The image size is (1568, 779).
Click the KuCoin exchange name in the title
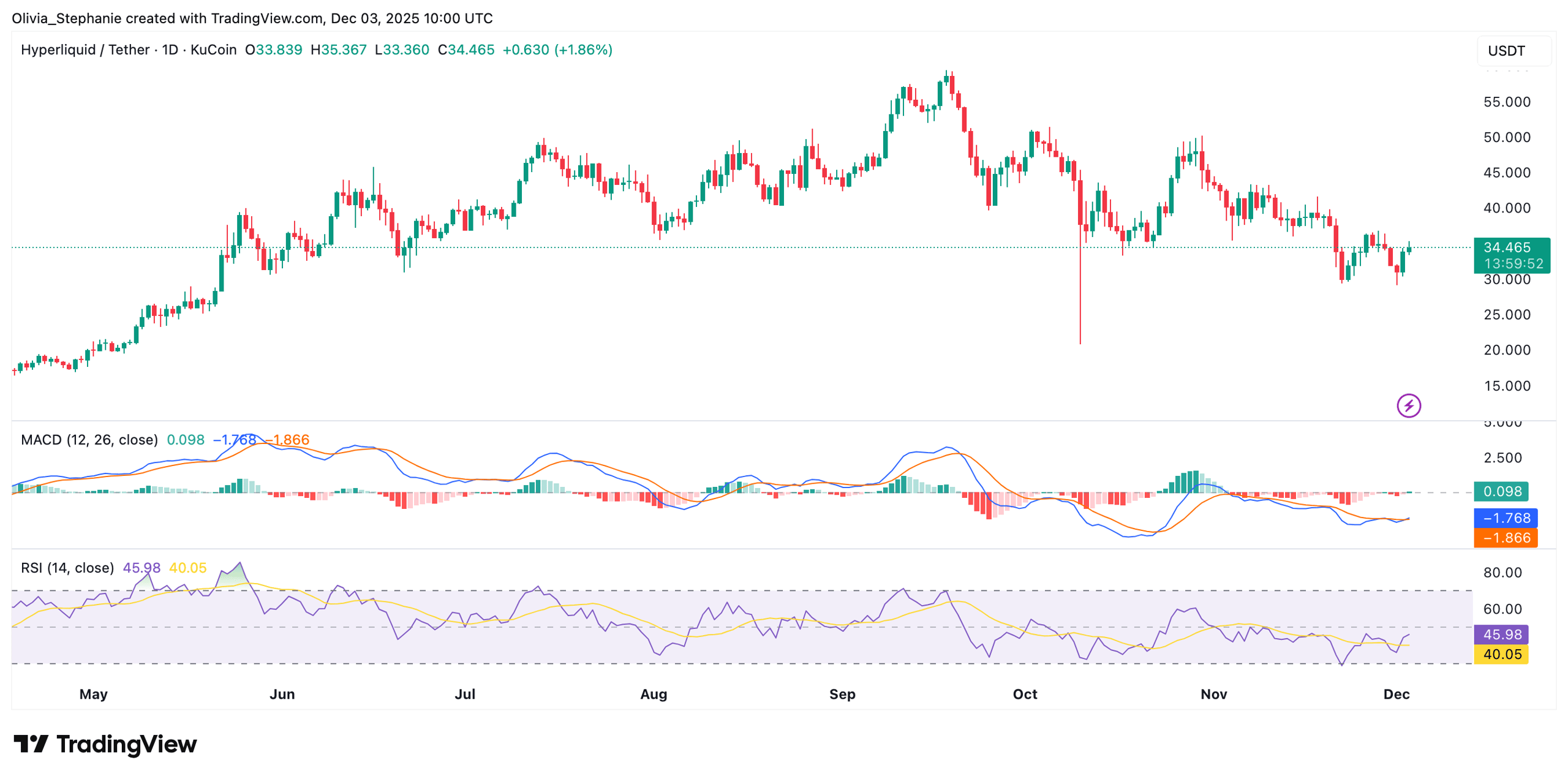click(213, 50)
